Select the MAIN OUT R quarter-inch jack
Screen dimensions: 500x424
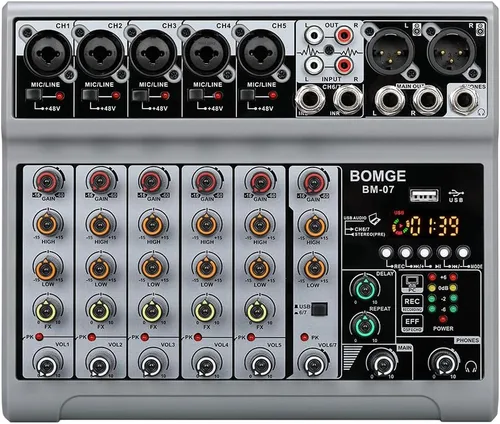click(428, 99)
